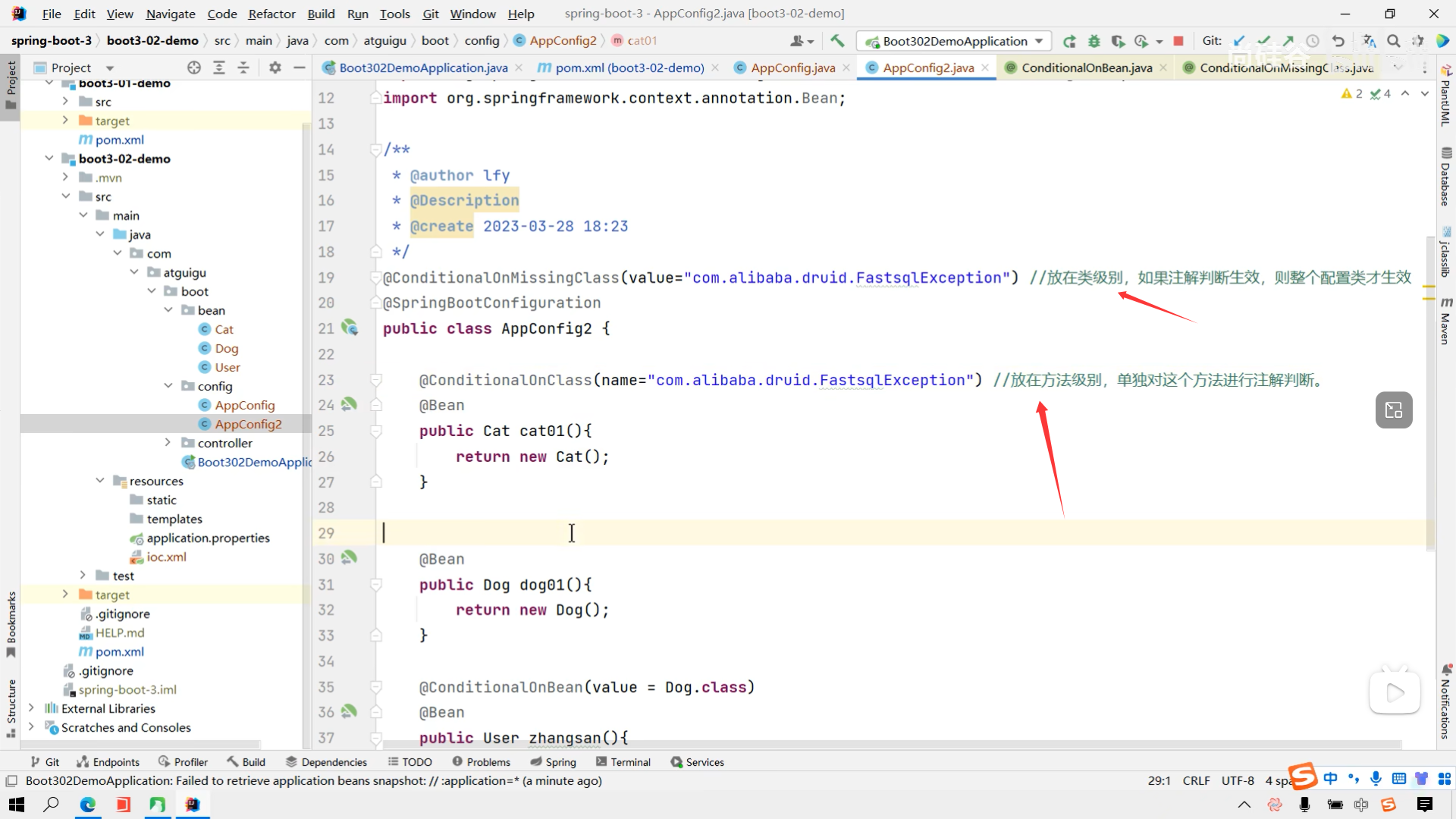Click the Build Project hammer icon
The width and height of the screenshot is (1456, 819).
click(x=837, y=41)
